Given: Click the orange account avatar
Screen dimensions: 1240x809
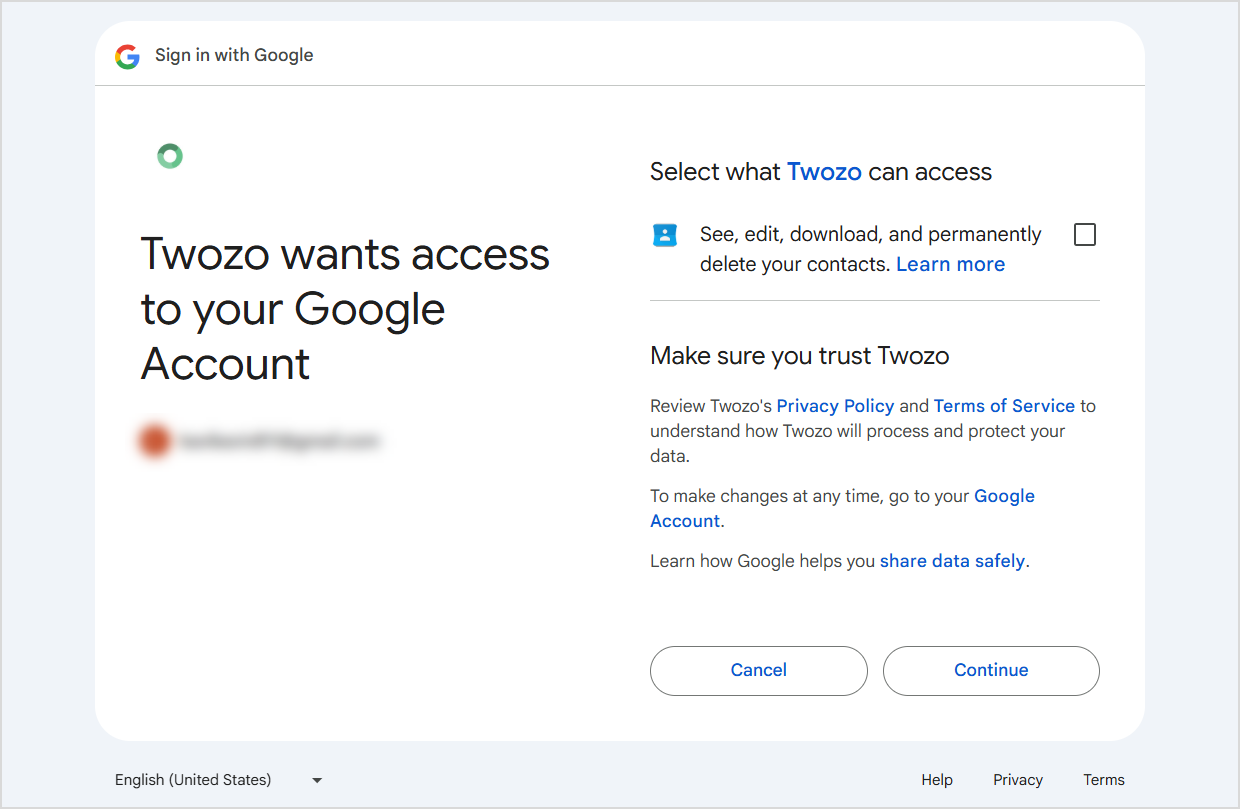Looking at the screenshot, I should click(154, 441).
